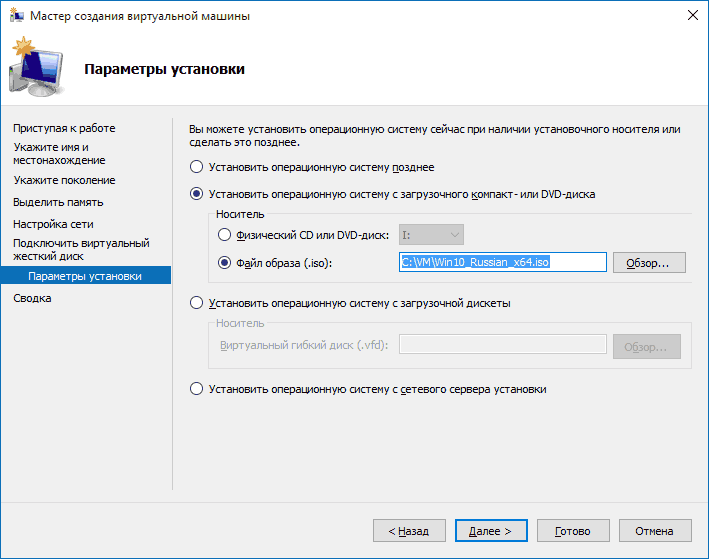
Task: Select the image file (.iso) radio button
Action: coord(224,263)
